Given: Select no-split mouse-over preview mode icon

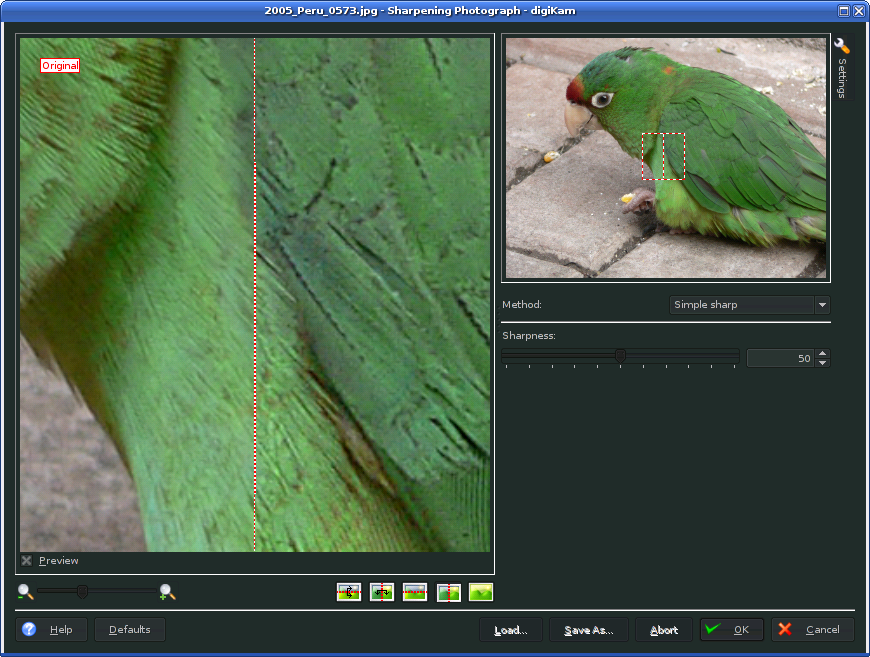Looking at the screenshot, I should point(481,592).
